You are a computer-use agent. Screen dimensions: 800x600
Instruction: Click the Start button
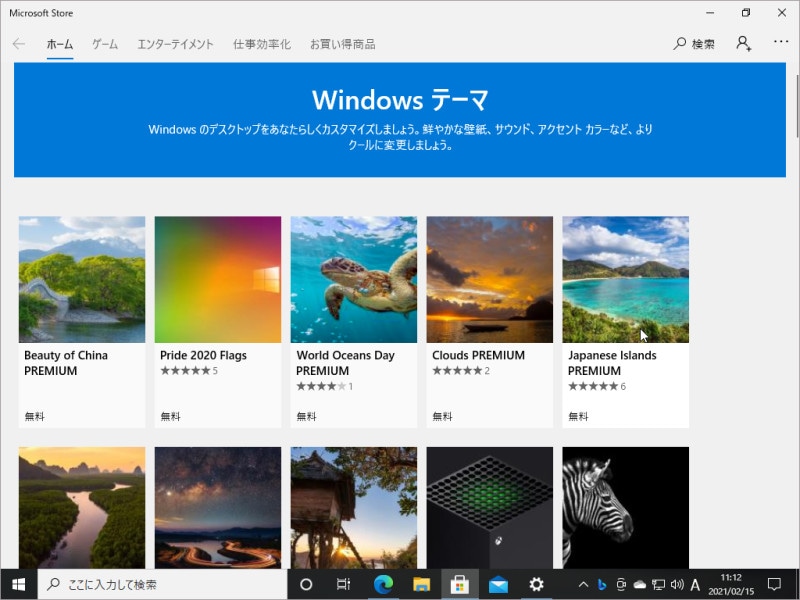tap(19, 584)
